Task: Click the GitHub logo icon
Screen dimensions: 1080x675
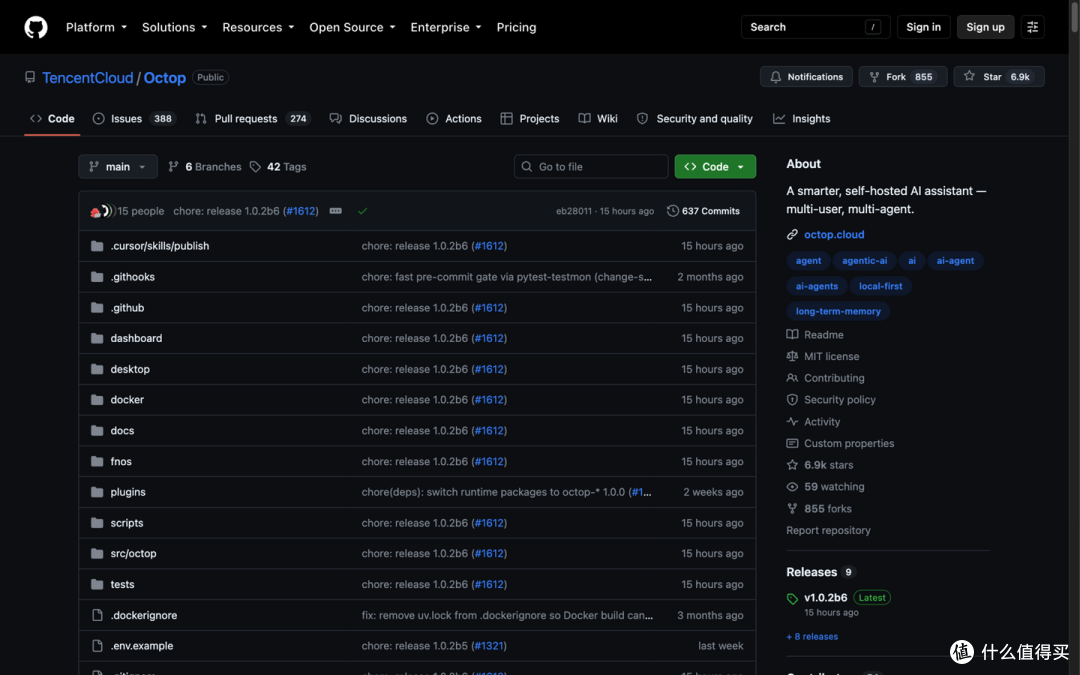Action: [x=36, y=28]
